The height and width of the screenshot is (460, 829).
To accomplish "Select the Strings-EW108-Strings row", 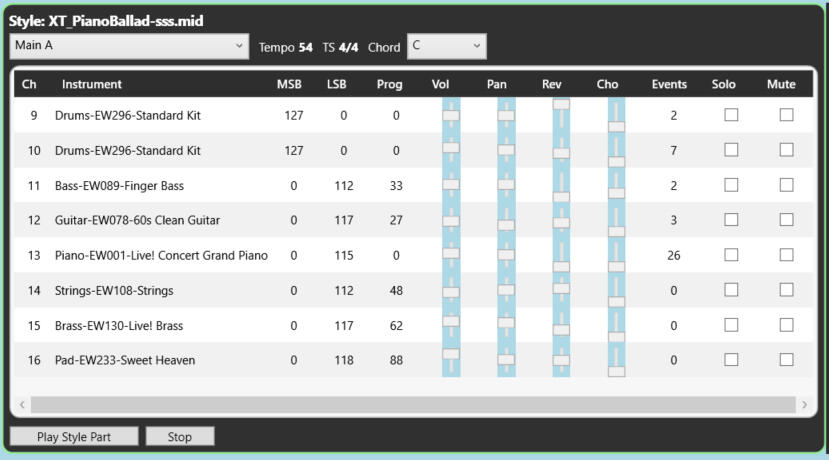I will (114, 291).
